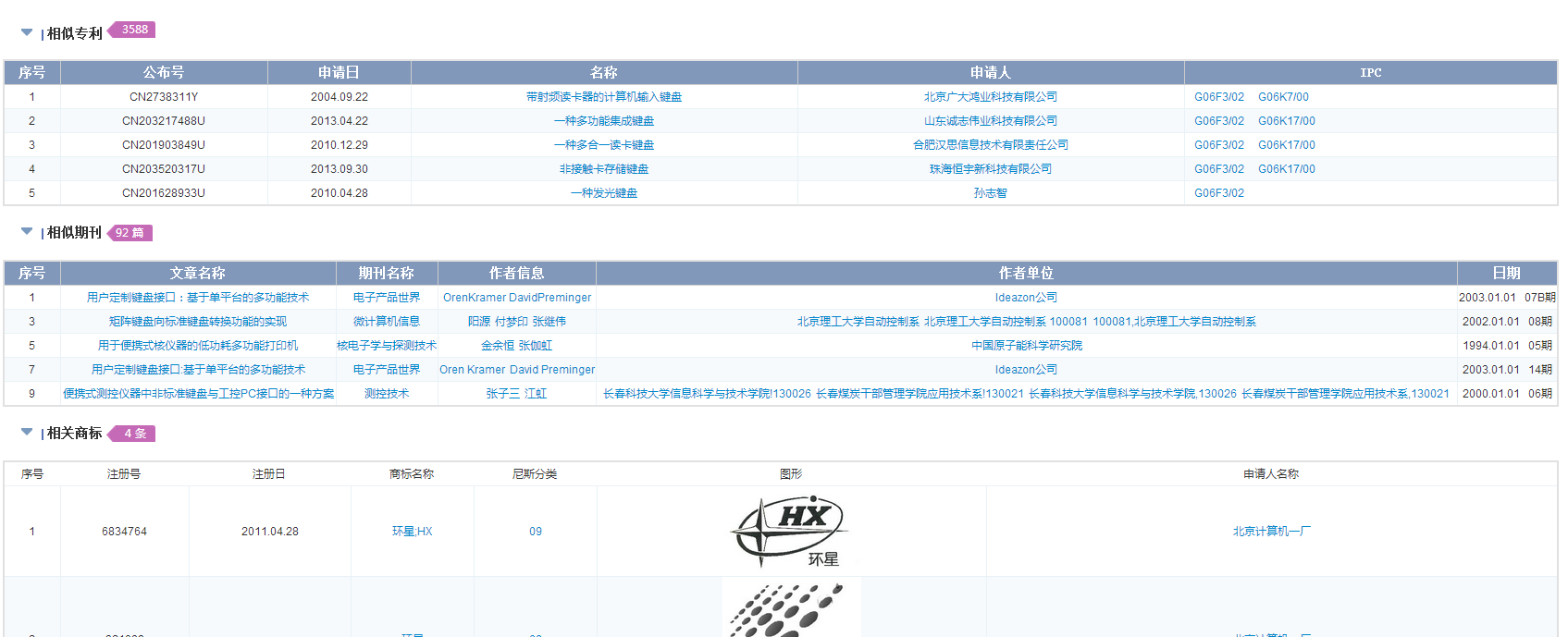Open author unit 中国原子能科学研究院
This screenshot has height=637, width=1568.
(1026, 346)
